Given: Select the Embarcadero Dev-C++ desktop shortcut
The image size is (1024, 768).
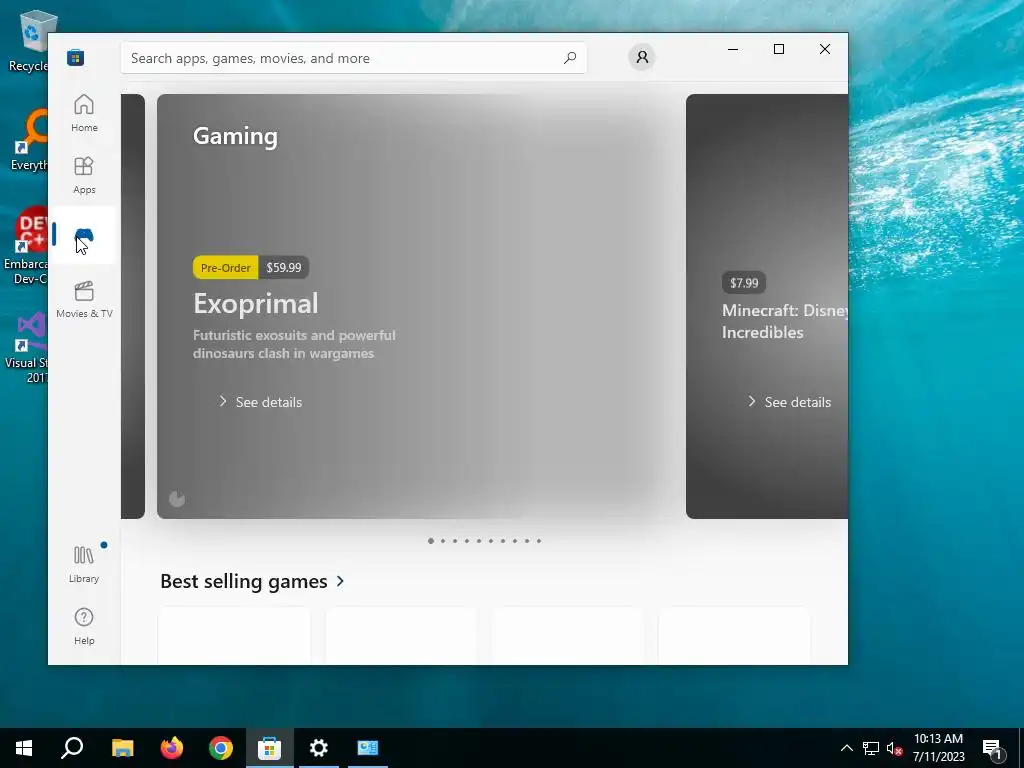Looking at the screenshot, I should coord(26,246).
